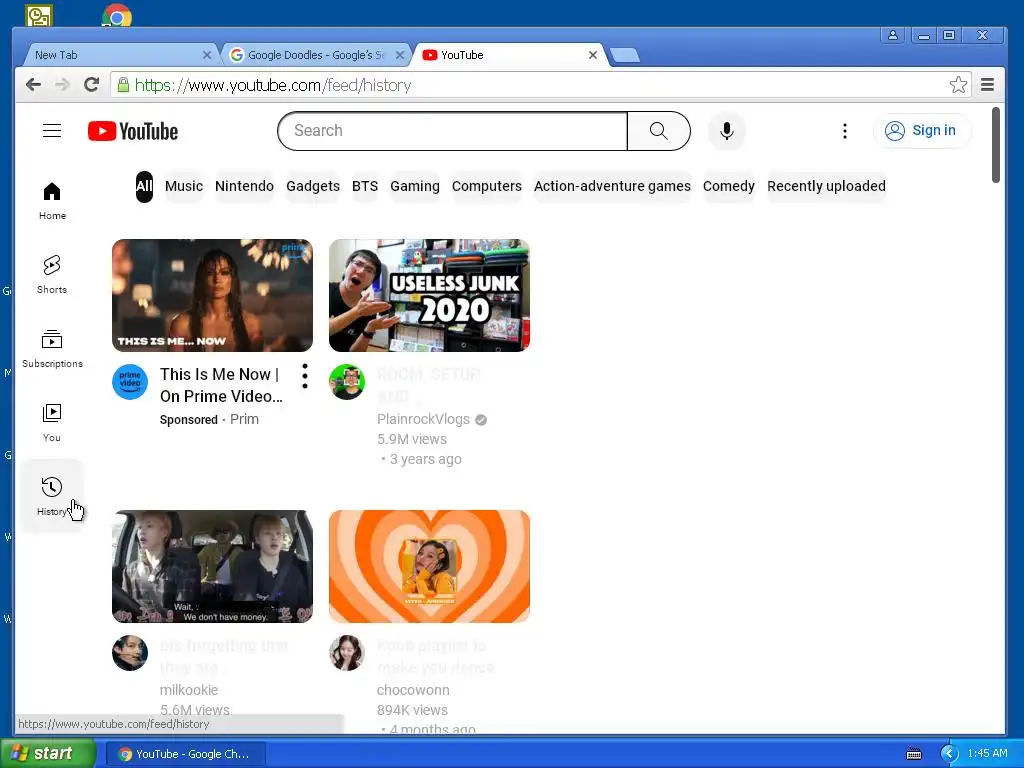
Task: Open the This Is Me Now video title
Action: 221,385
